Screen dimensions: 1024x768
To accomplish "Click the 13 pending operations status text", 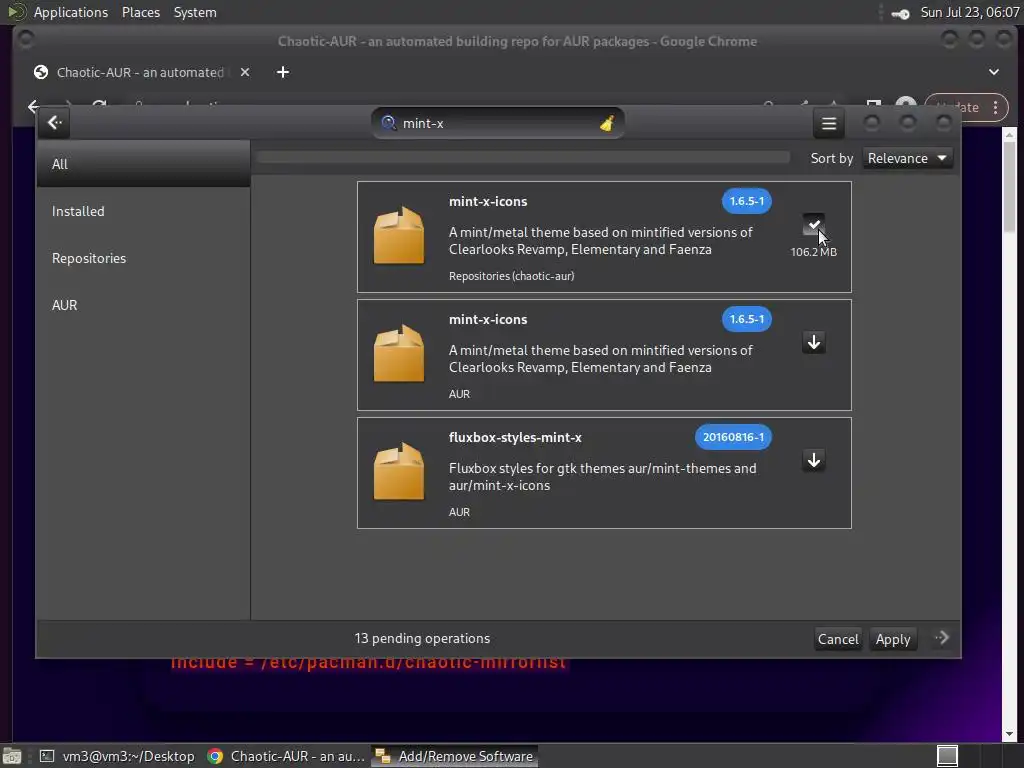I will click(422, 638).
